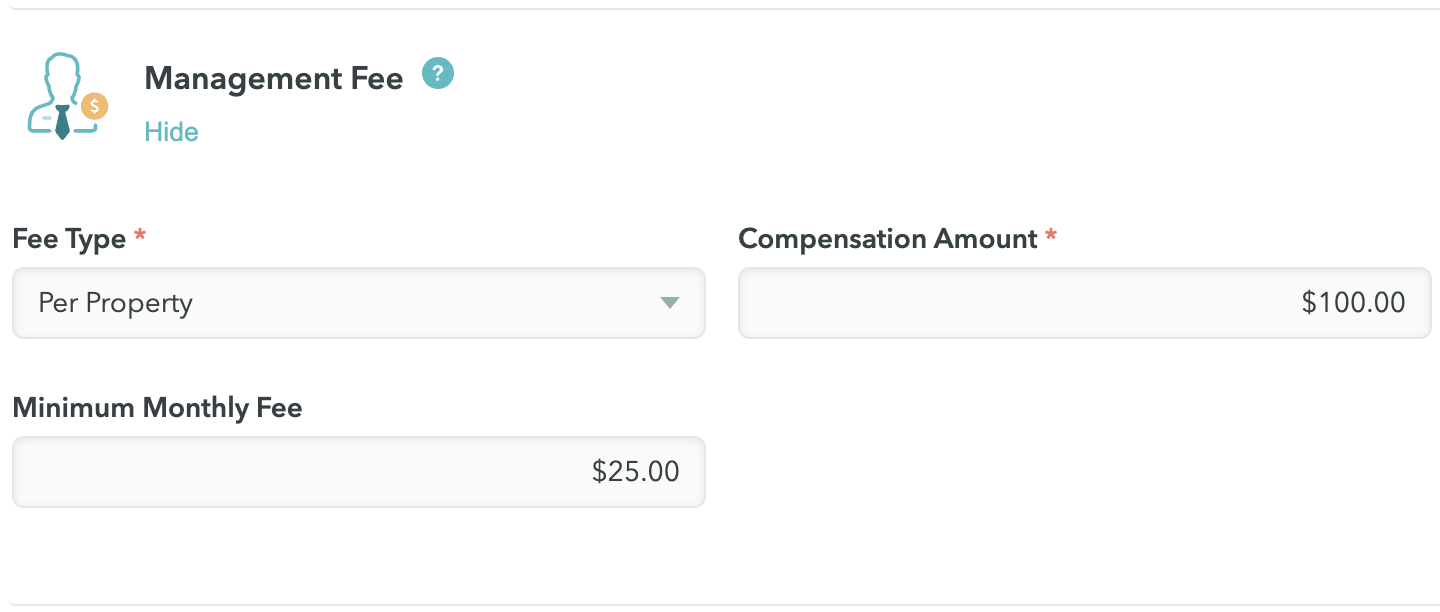Image resolution: width=1440 pixels, height=612 pixels.
Task: Click the Compensation Amount label
Action: click(x=888, y=239)
